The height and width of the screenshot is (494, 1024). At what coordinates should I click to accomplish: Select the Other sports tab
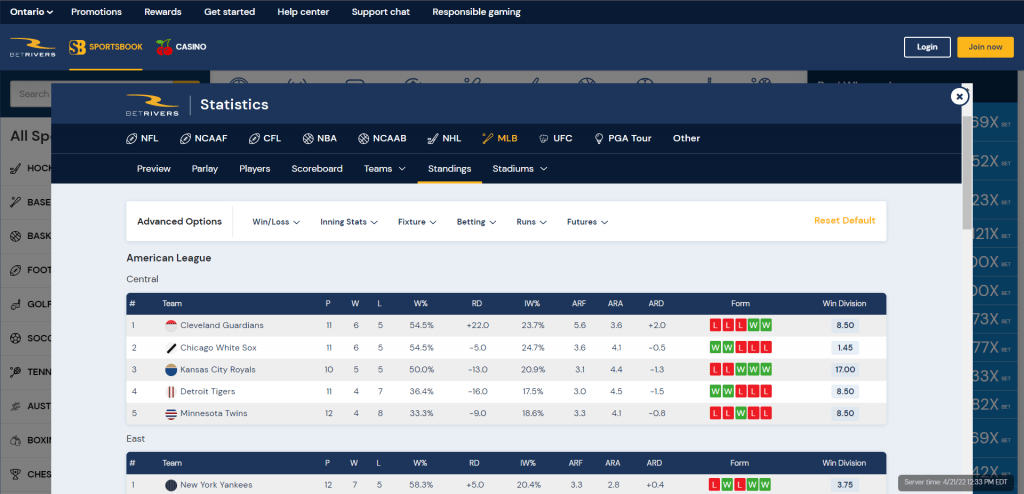(686, 139)
